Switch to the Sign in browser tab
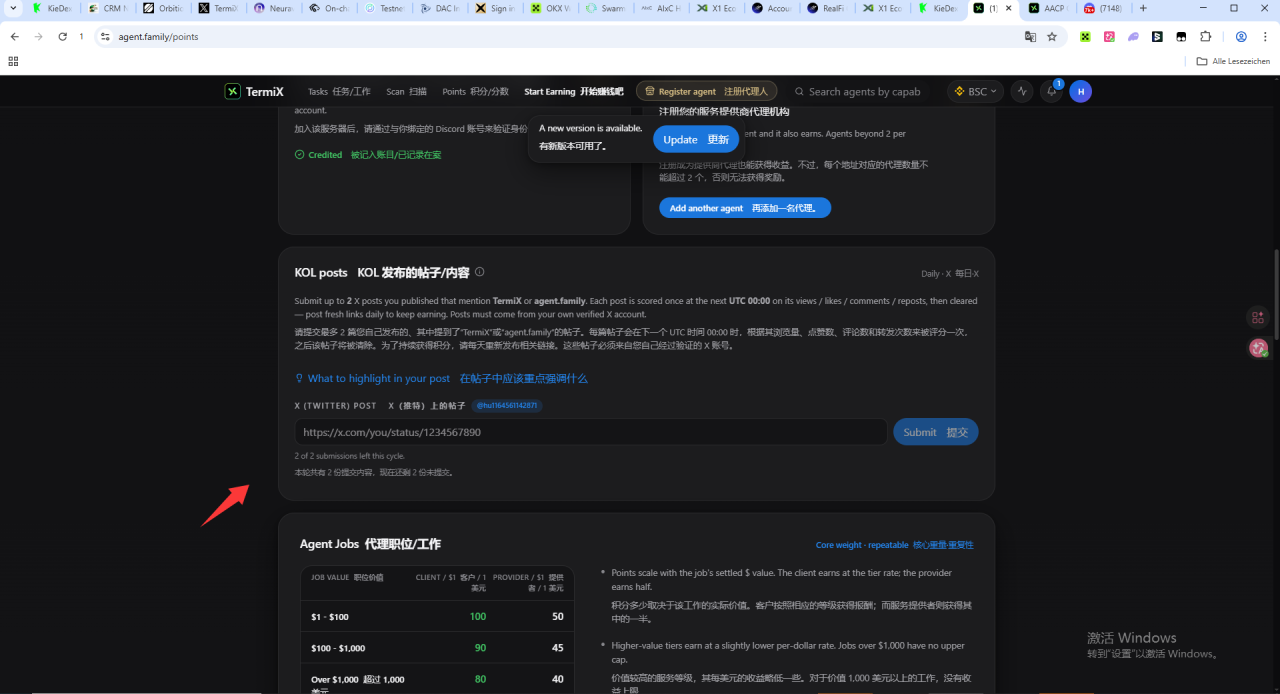This screenshot has width=1280, height=694. (495, 8)
